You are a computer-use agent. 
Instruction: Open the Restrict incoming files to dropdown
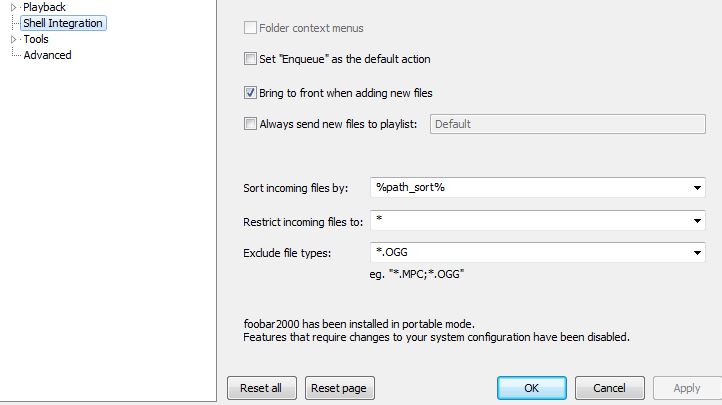[697, 221]
